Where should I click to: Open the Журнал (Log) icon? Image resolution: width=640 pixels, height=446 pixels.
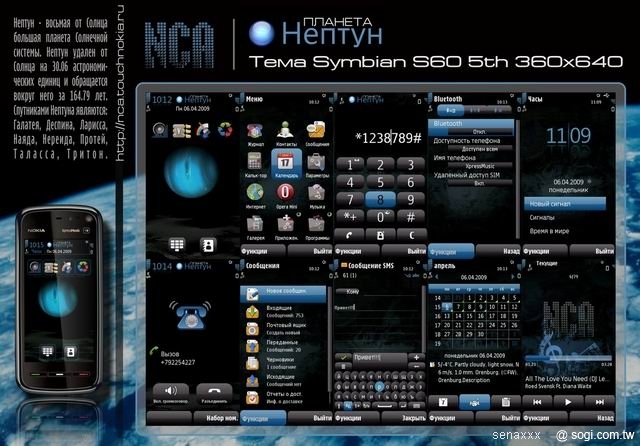click(x=256, y=129)
